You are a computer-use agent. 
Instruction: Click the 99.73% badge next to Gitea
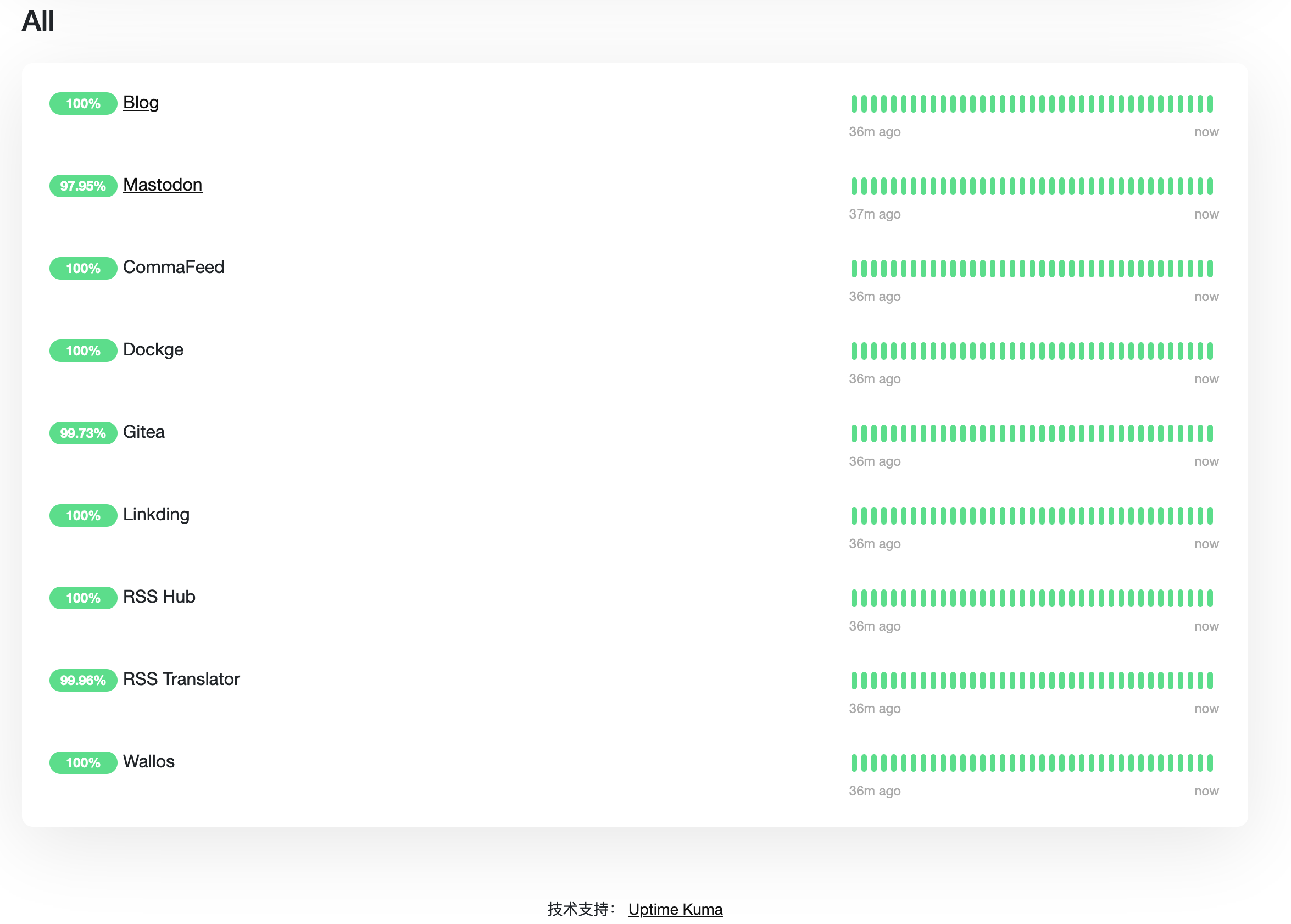tap(83, 433)
